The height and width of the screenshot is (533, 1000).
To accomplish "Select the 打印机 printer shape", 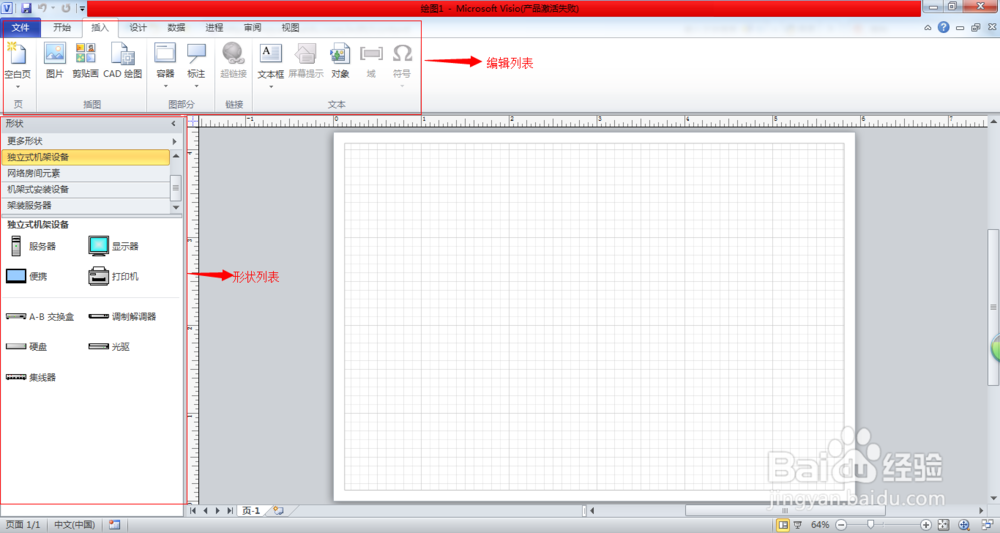I will (113, 276).
